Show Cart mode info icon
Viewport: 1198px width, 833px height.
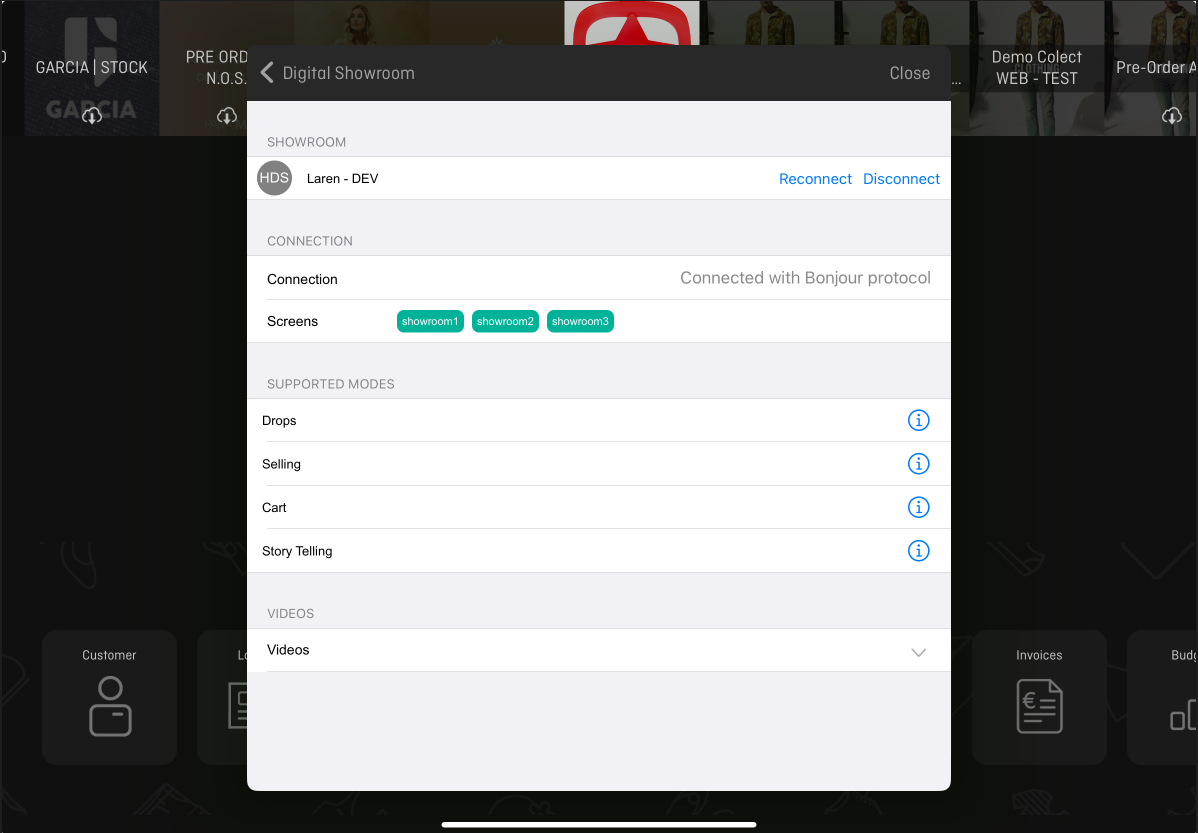[918, 507]
